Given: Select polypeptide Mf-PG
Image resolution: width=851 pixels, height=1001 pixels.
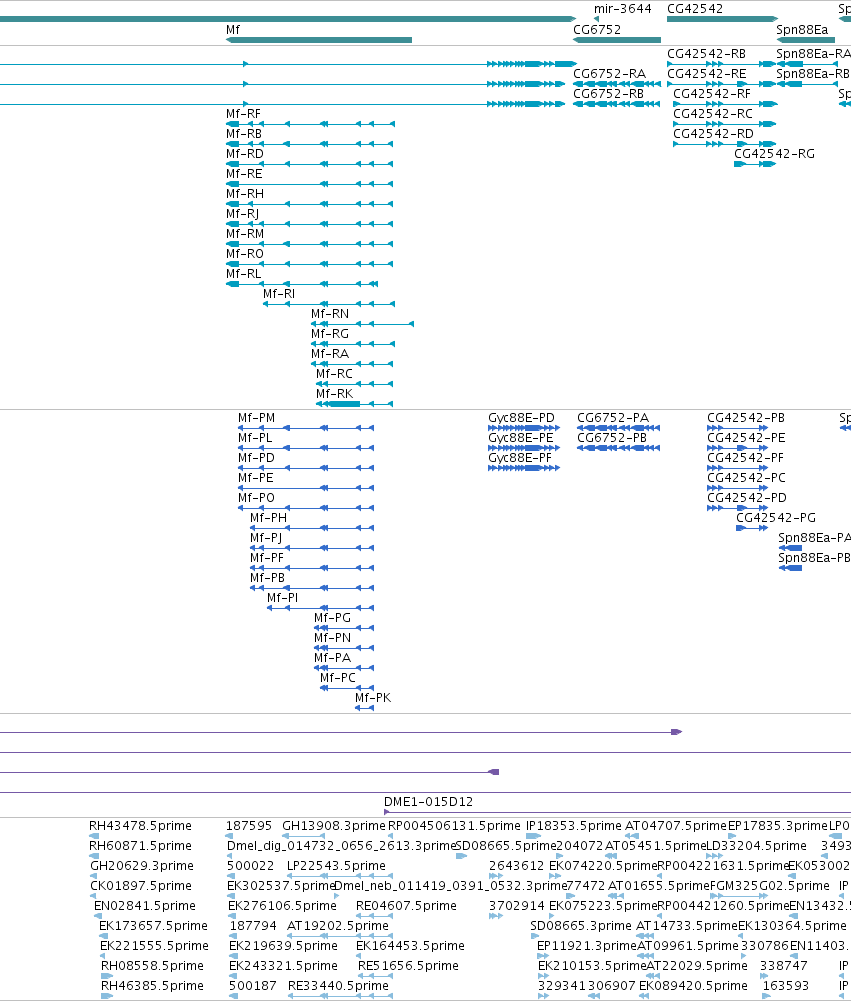Looking at the screenshot, I should pos(333,618).
